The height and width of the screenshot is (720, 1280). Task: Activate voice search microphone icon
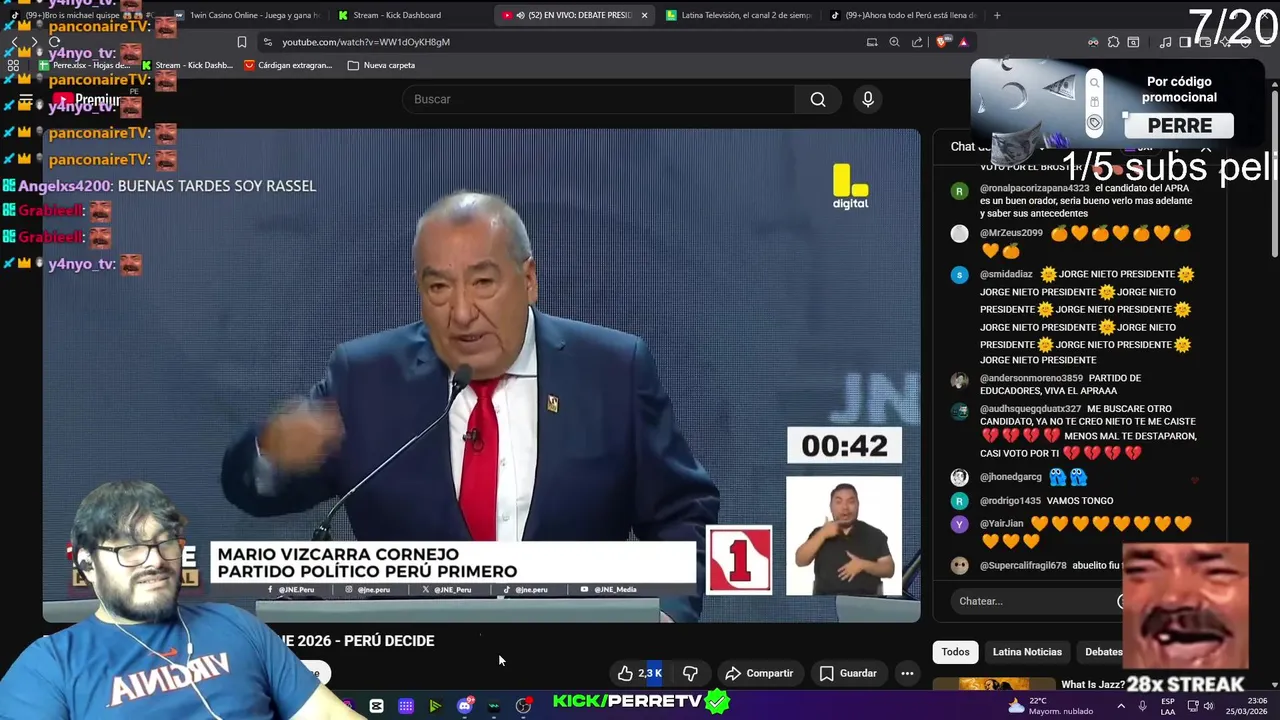pyautogui.click(x=868, y=99)
